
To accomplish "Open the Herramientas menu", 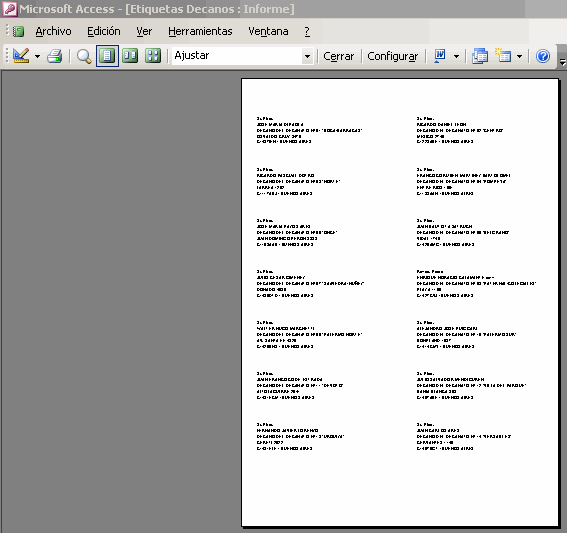I will (200, 31).
